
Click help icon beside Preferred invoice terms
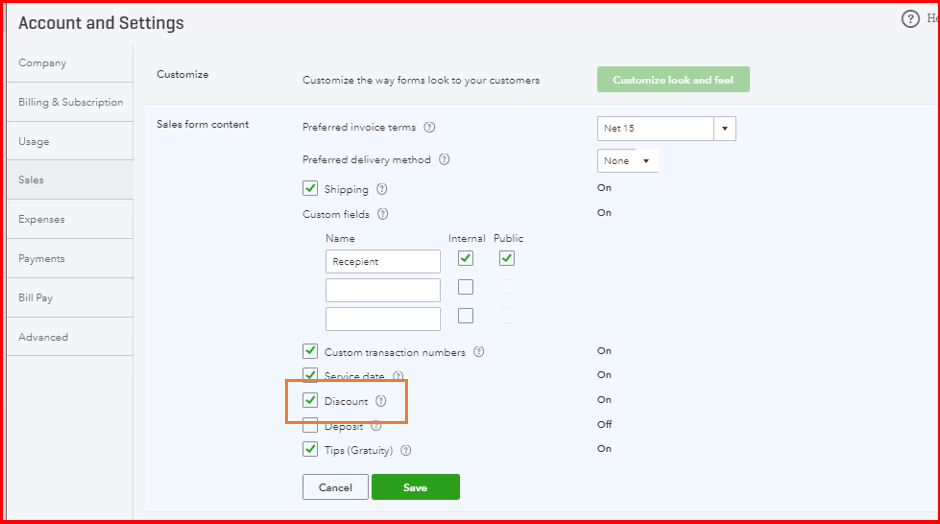click(429, 128)
